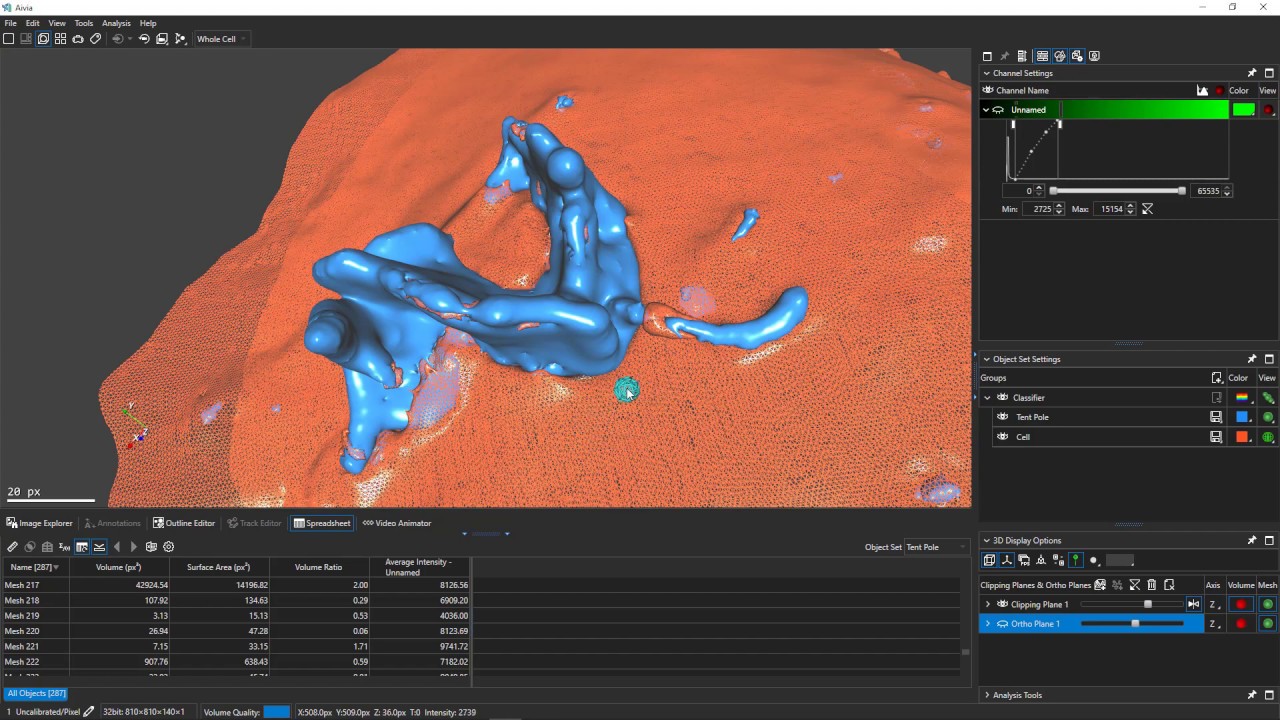Click the channel intensity range slider track

pos(1117,190)
